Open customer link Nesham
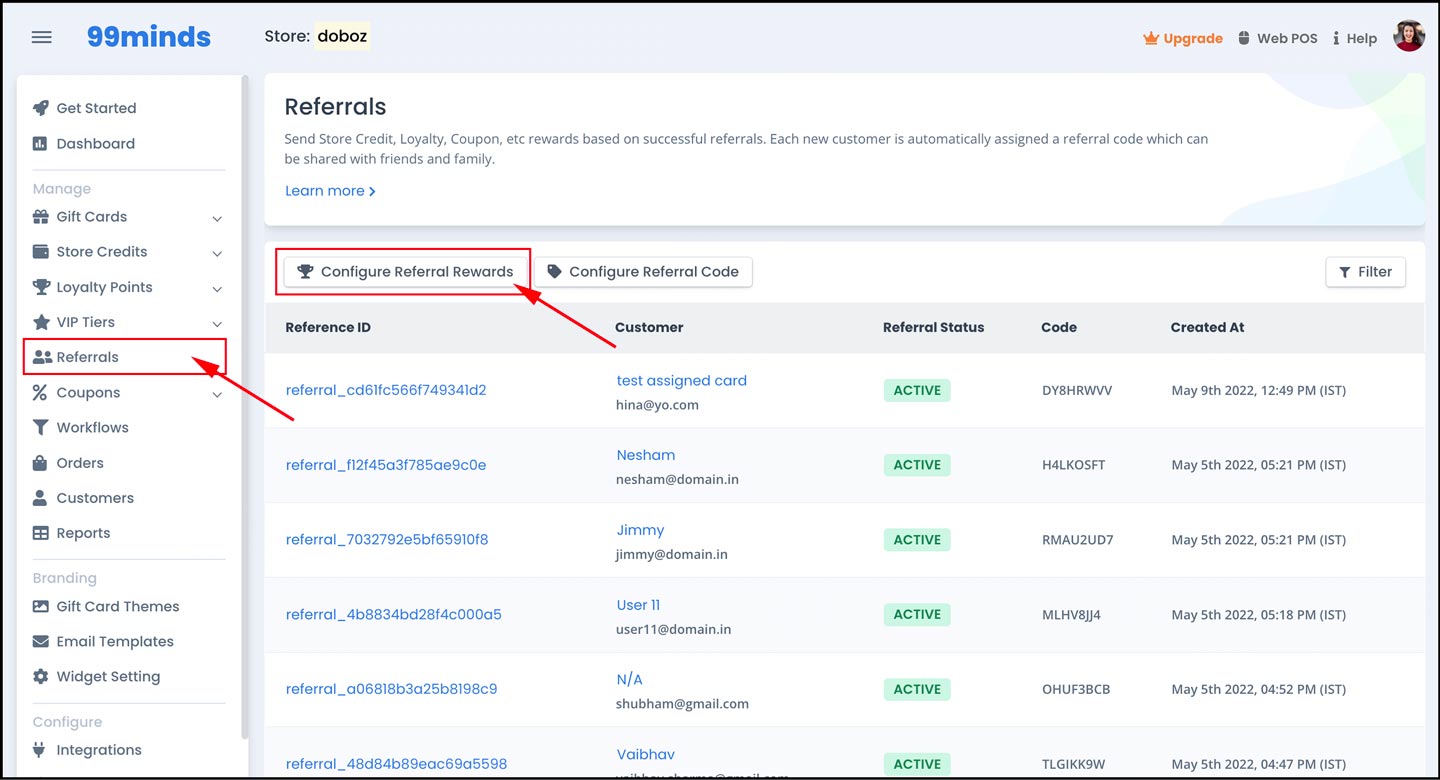 (646, 455)
